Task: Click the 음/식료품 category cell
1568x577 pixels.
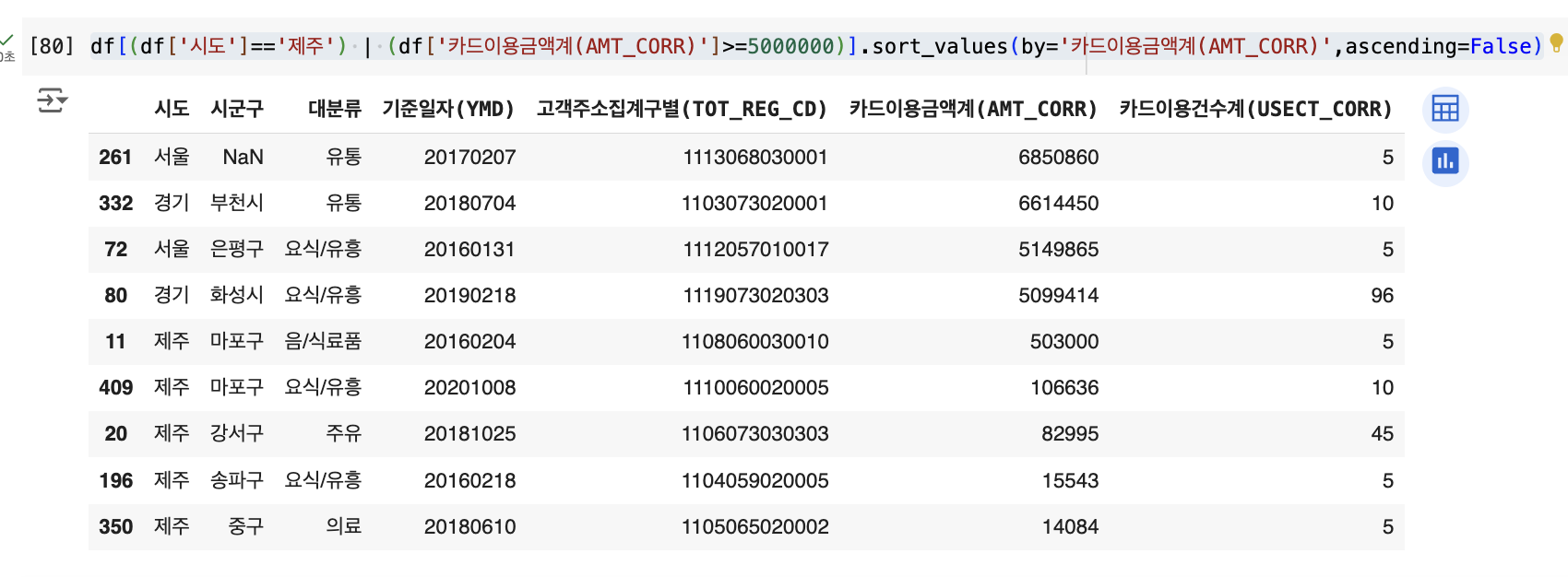Action: pos(323,341)
